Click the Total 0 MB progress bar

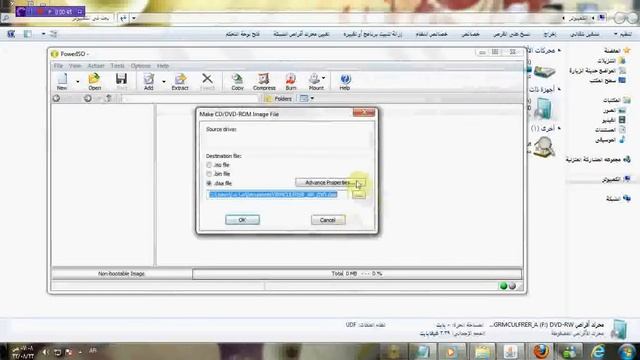coord(357,273)
